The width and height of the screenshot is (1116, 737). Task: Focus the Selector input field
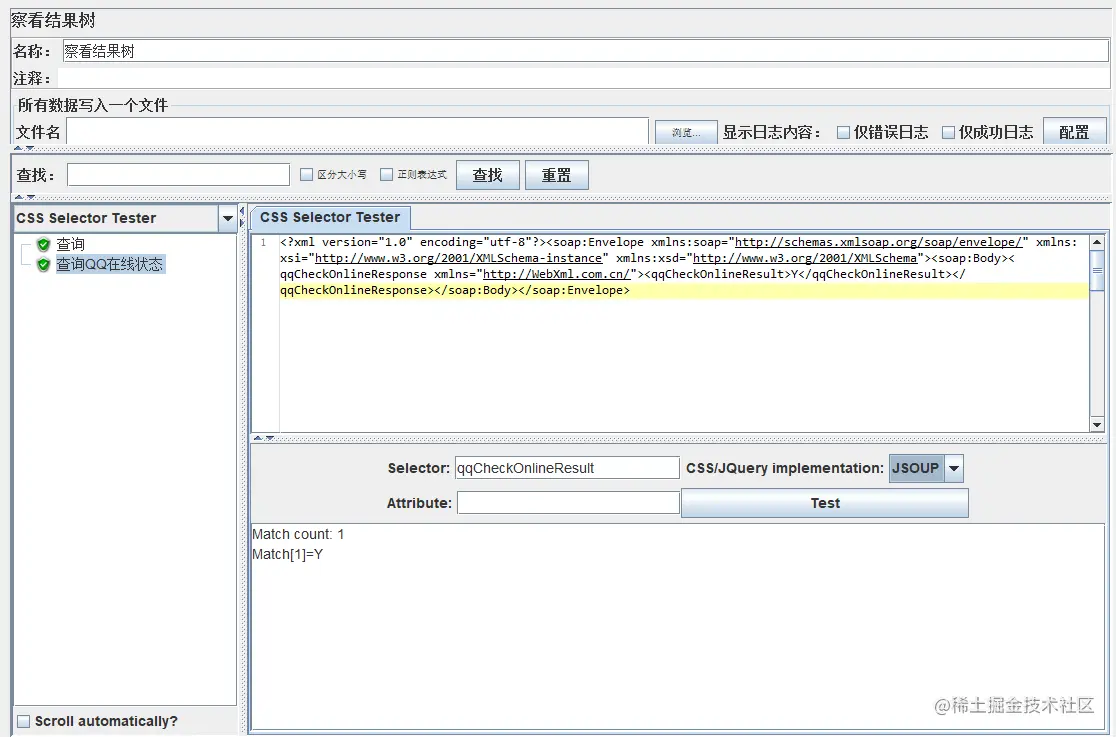[567, 468]
